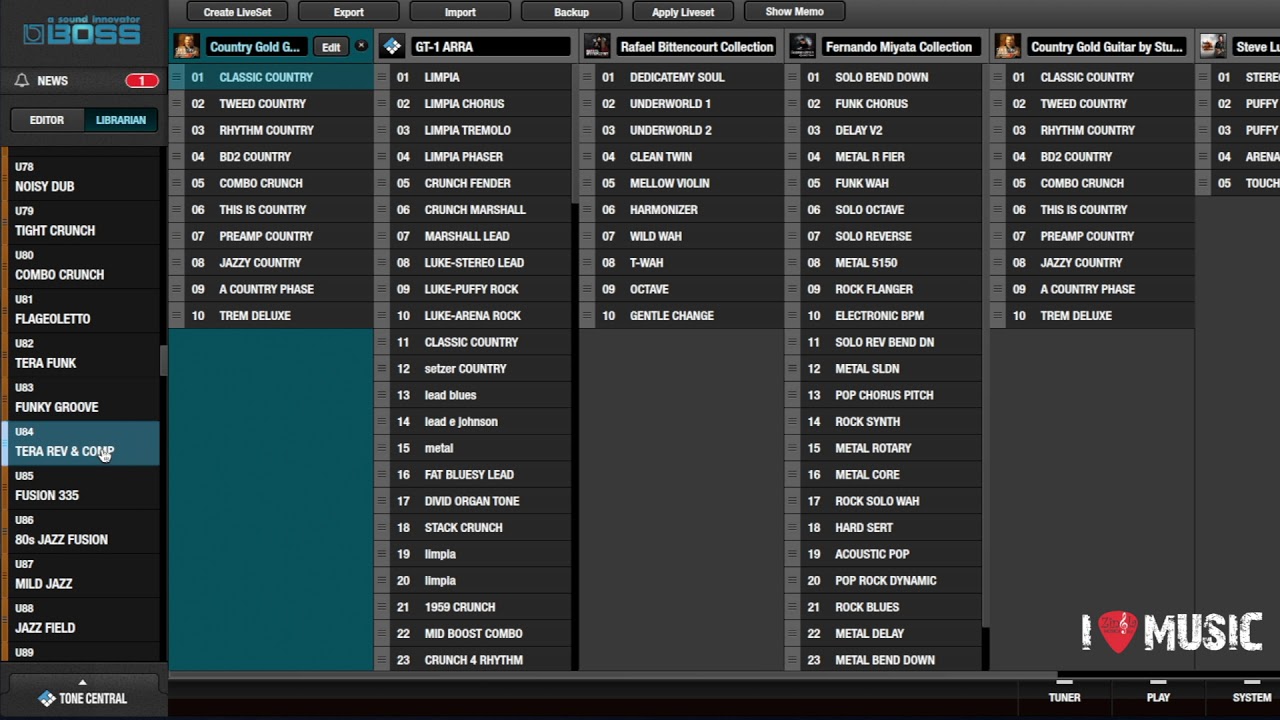Select 02 UNDERWORLD 1 patch
This screenshot has height=720, width=1280.
(x=680, y=103)
